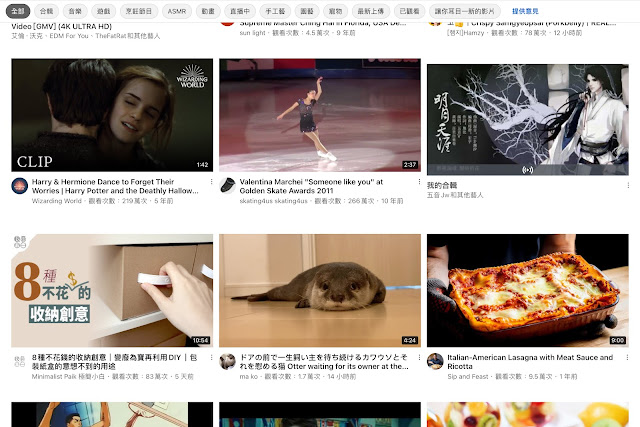
Task: Play the figure skating video thumbnail
Action: pyautogui.click(x=320, y=115)
